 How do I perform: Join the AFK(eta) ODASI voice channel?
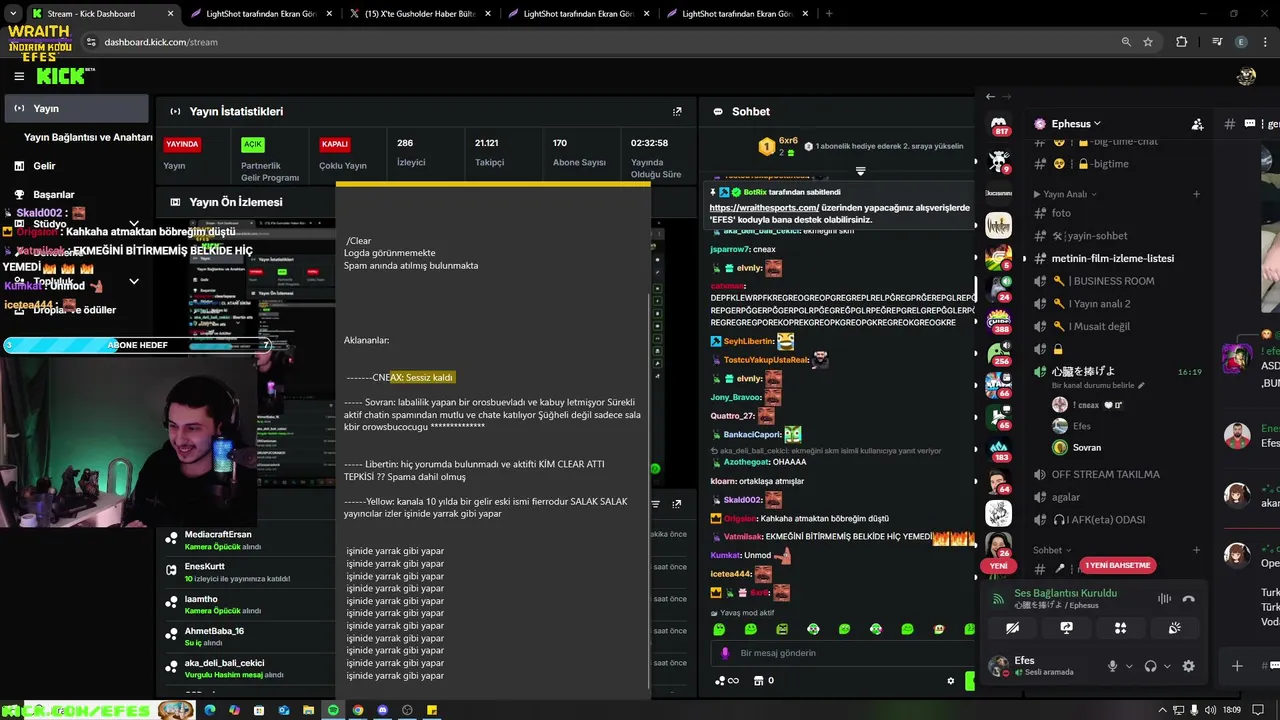coord(1098,520)
